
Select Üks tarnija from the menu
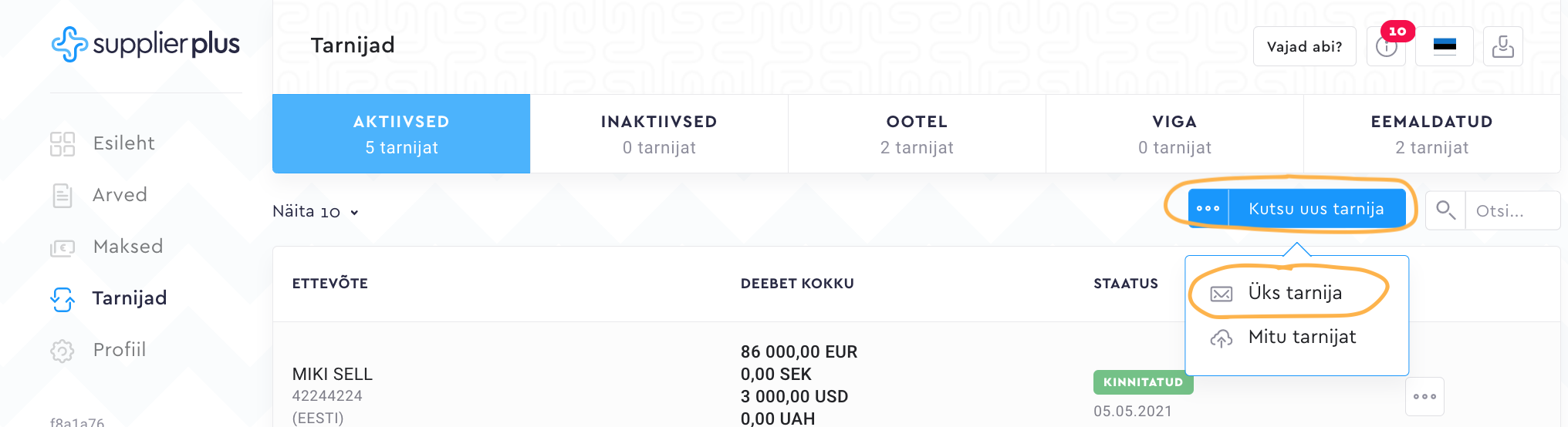(x=1295, y=293)
